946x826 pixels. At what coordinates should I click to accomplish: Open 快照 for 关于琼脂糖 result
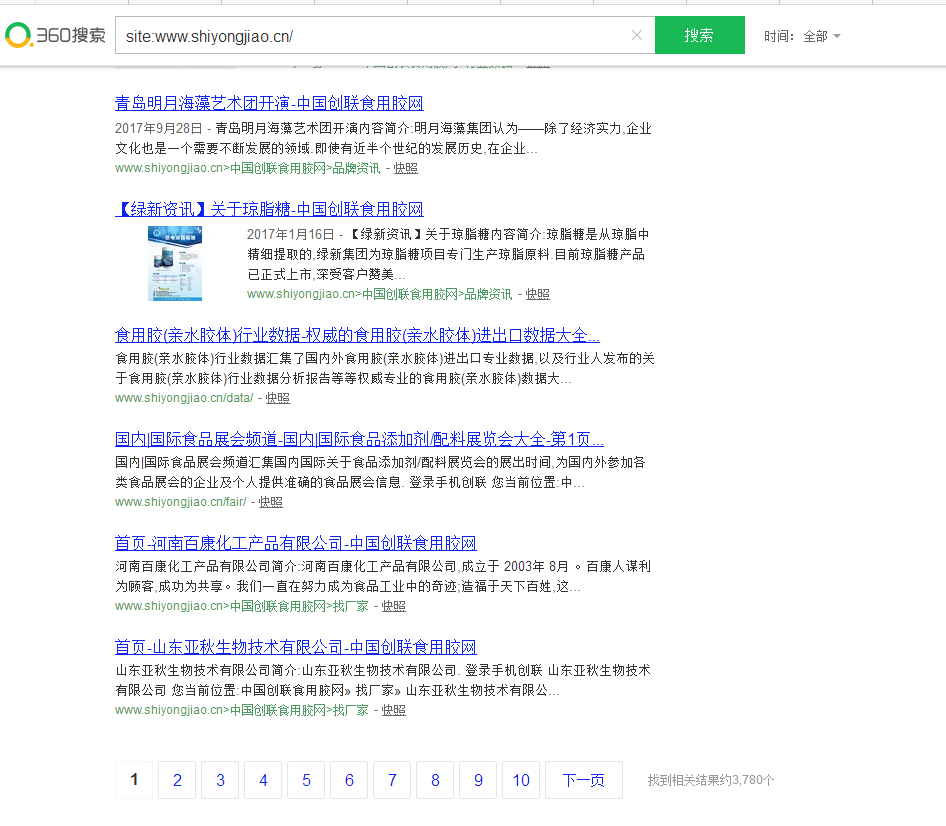pos(538,294)
